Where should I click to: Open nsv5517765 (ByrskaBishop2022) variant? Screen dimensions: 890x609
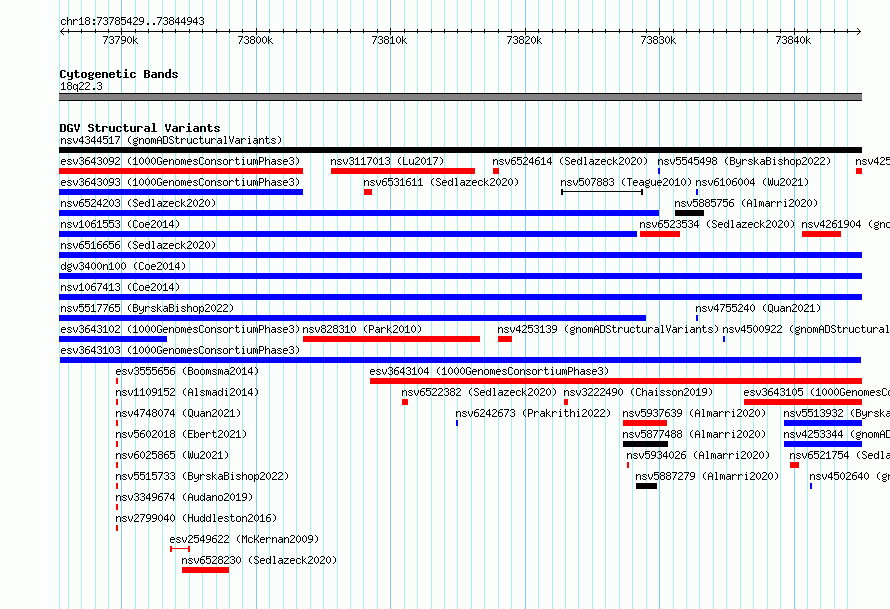tap(147, 308)
